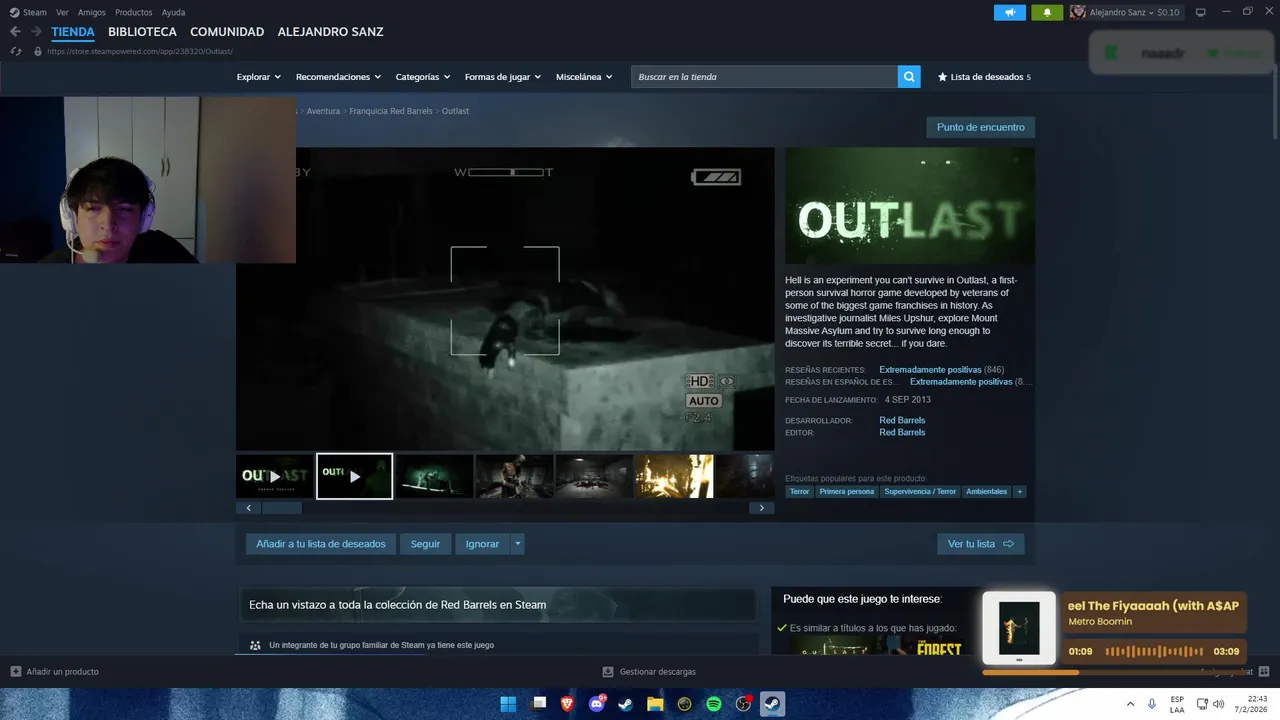Expand the Recomendaciones dropdown
The image size is (1280, 720).
point(338,77)
